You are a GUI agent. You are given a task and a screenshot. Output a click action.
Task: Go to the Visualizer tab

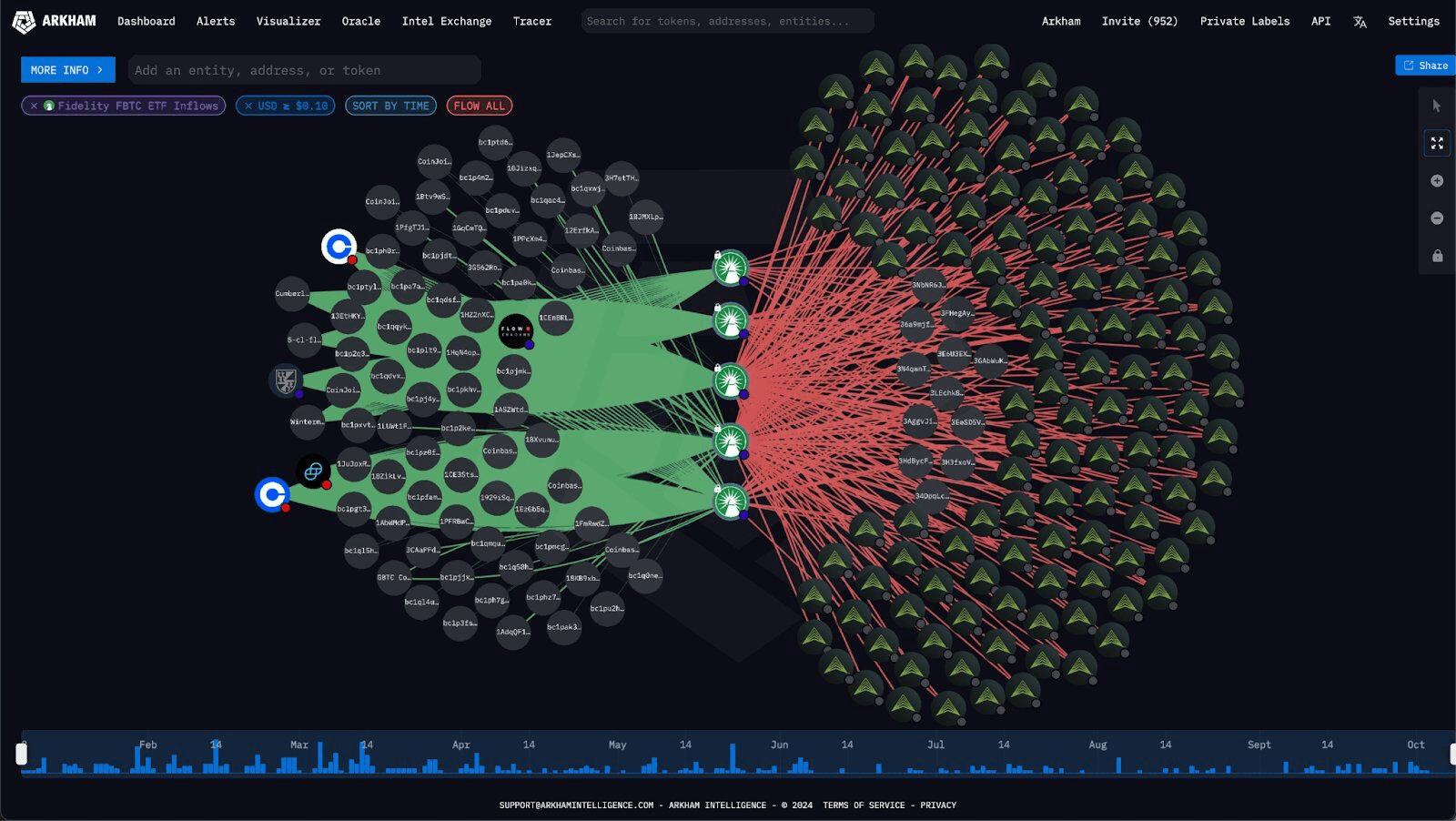point(288,22)
